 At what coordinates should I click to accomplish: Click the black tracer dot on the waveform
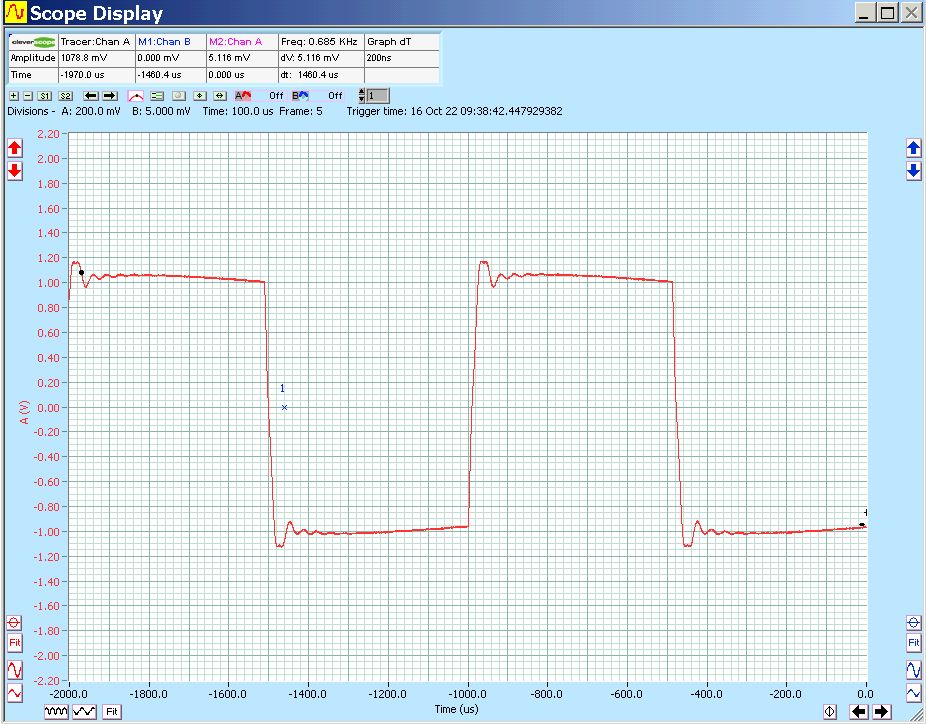click(81, 273)
